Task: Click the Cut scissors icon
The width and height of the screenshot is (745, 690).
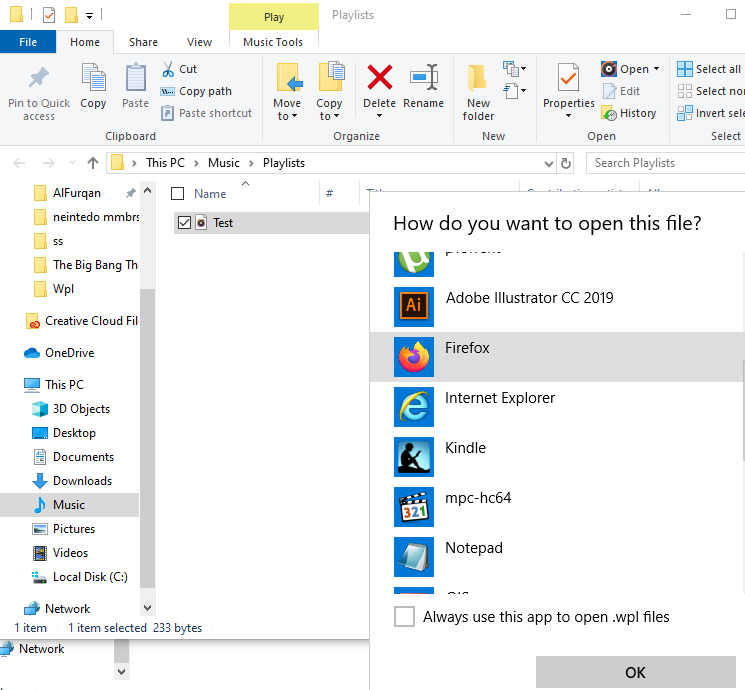Action: pos(168,69)
